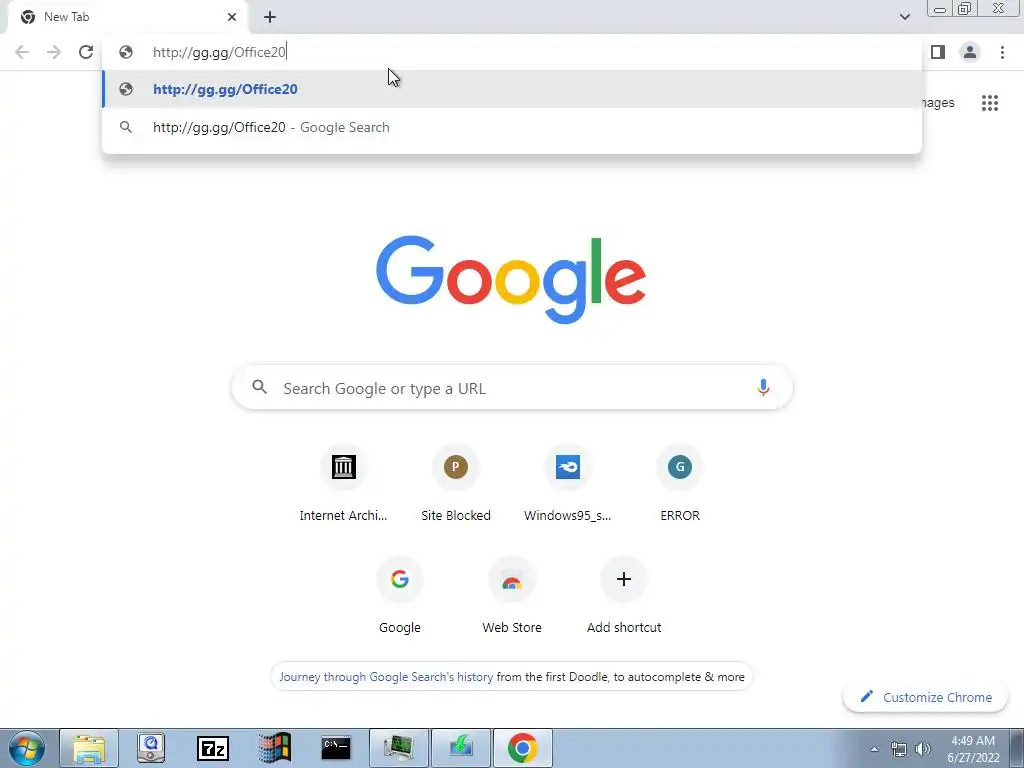
Task: Open the QuickTime-style taskbar icon
Action: click(151, 748)
